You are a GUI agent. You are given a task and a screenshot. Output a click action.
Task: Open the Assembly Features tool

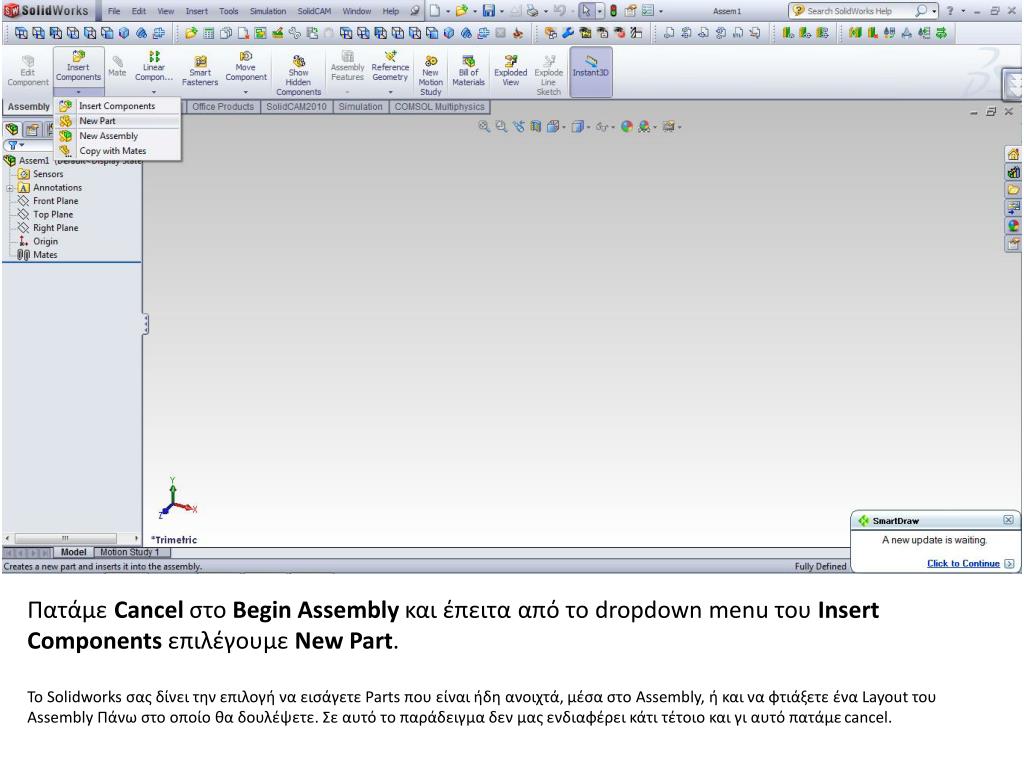[347, 66]
